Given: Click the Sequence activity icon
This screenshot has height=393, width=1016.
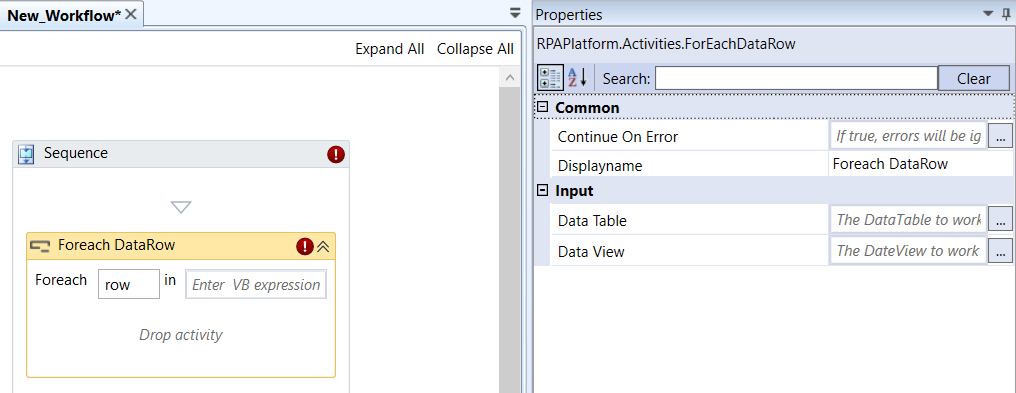Looking at the screenshot, I should point(26,154).
